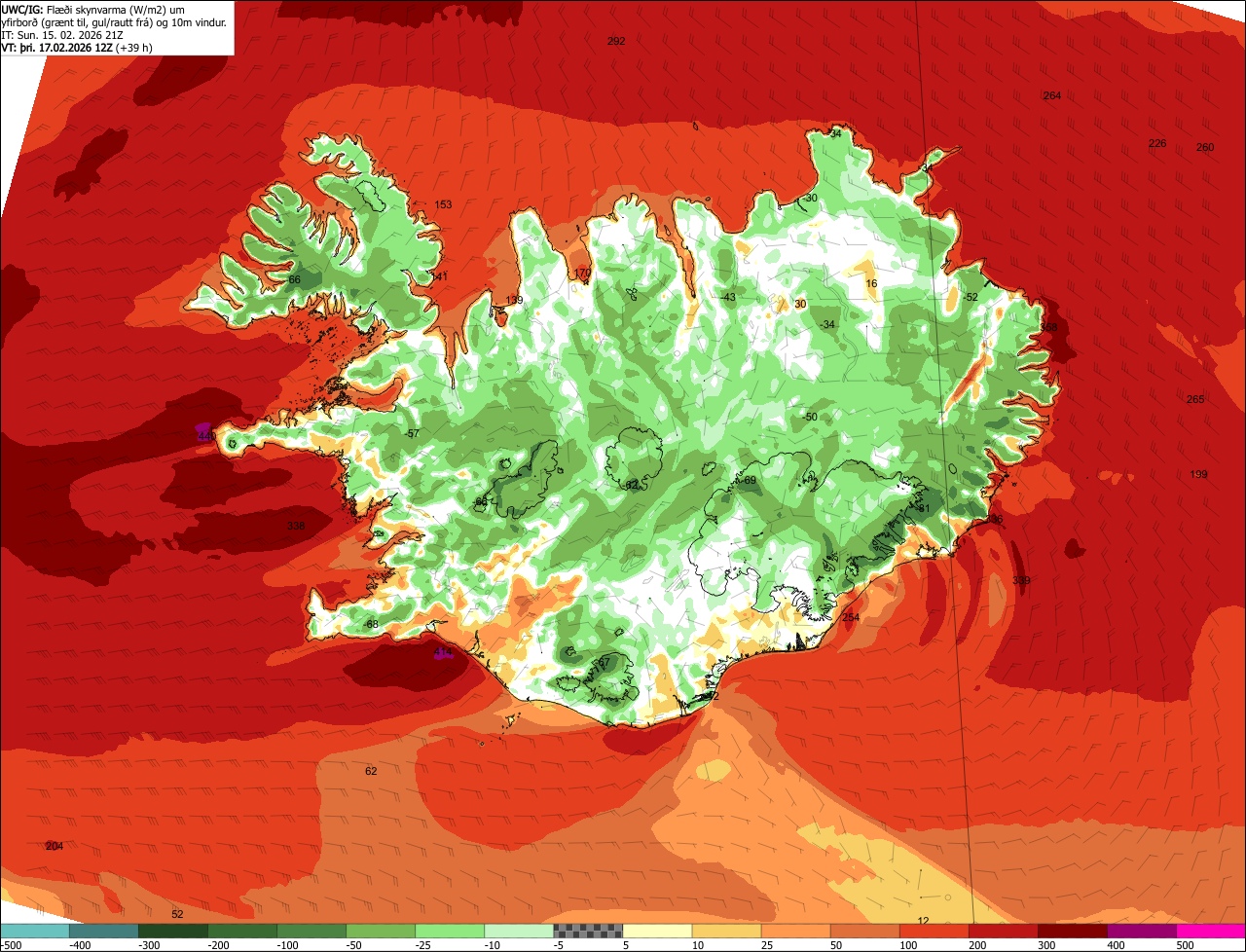Viewport: 1246px width, 952px height.
Task: Select the legend swatch between -25 and -10
Action: point(450,931)
